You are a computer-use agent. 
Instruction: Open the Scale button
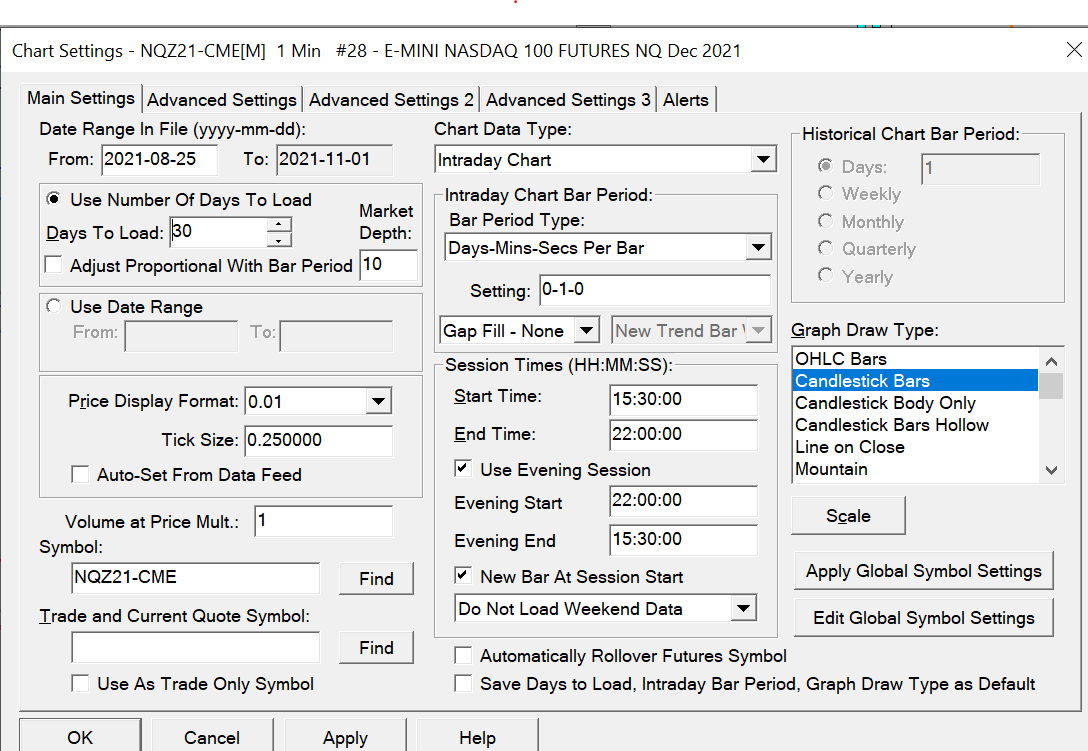(848, 515)
